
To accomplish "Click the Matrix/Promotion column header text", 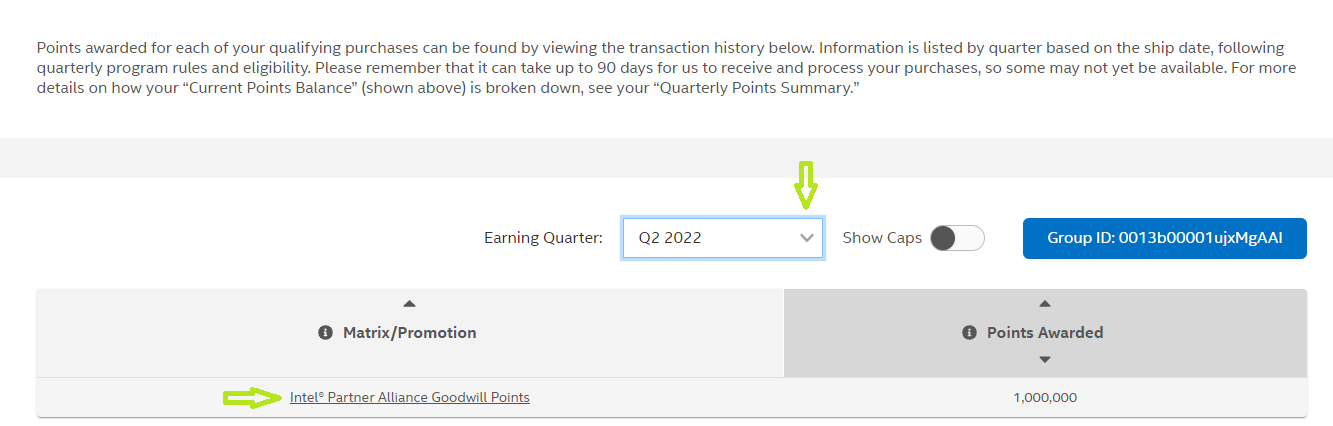I will point(409,333).
